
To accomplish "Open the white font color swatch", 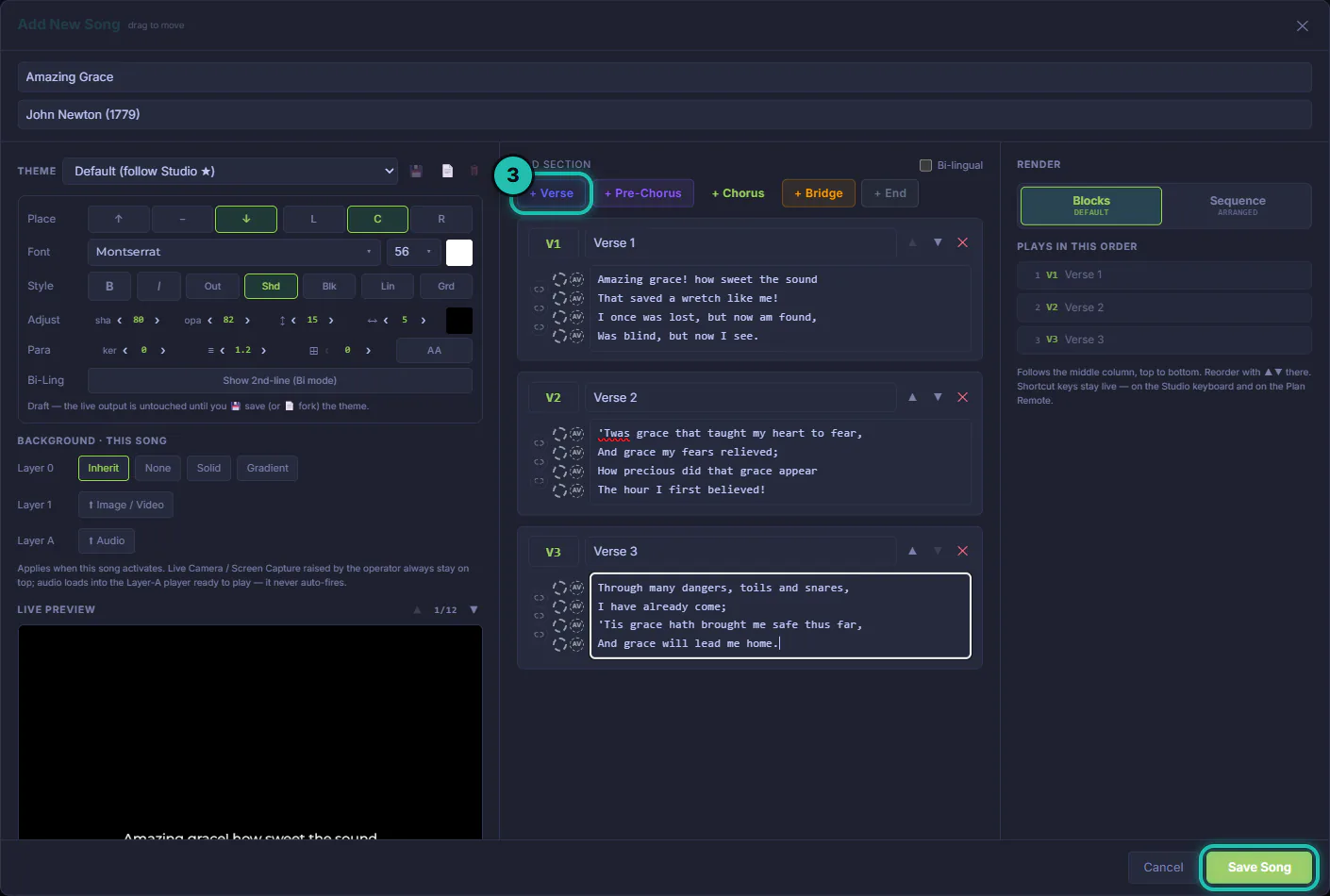I will point(459,252).
